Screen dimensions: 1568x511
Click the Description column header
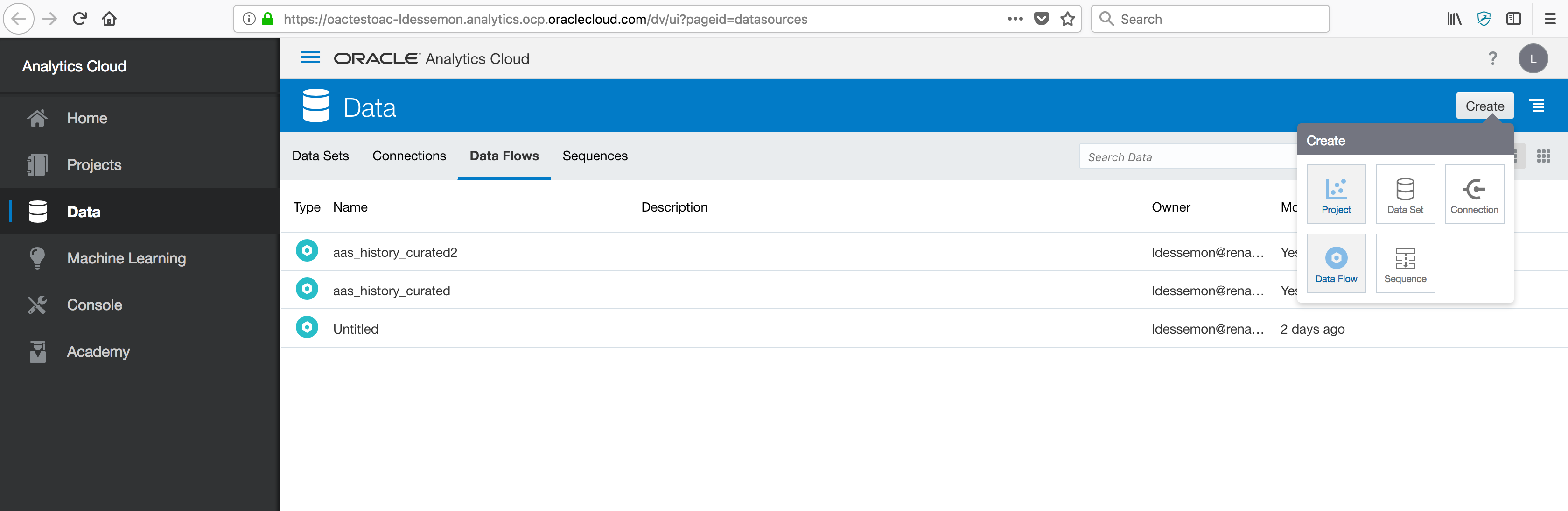point(674,207)
